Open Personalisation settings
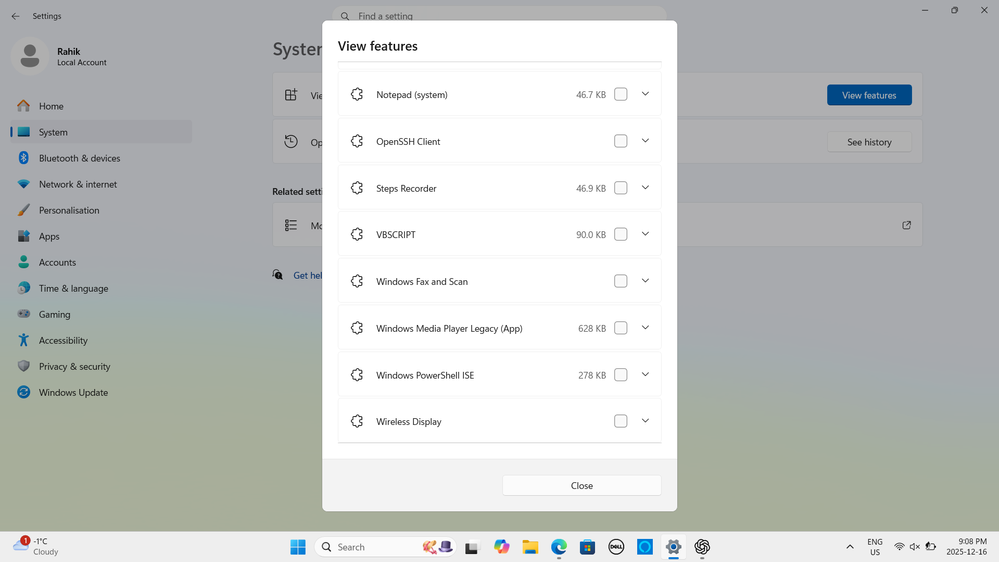999x562 pixels. coord(101,210)
